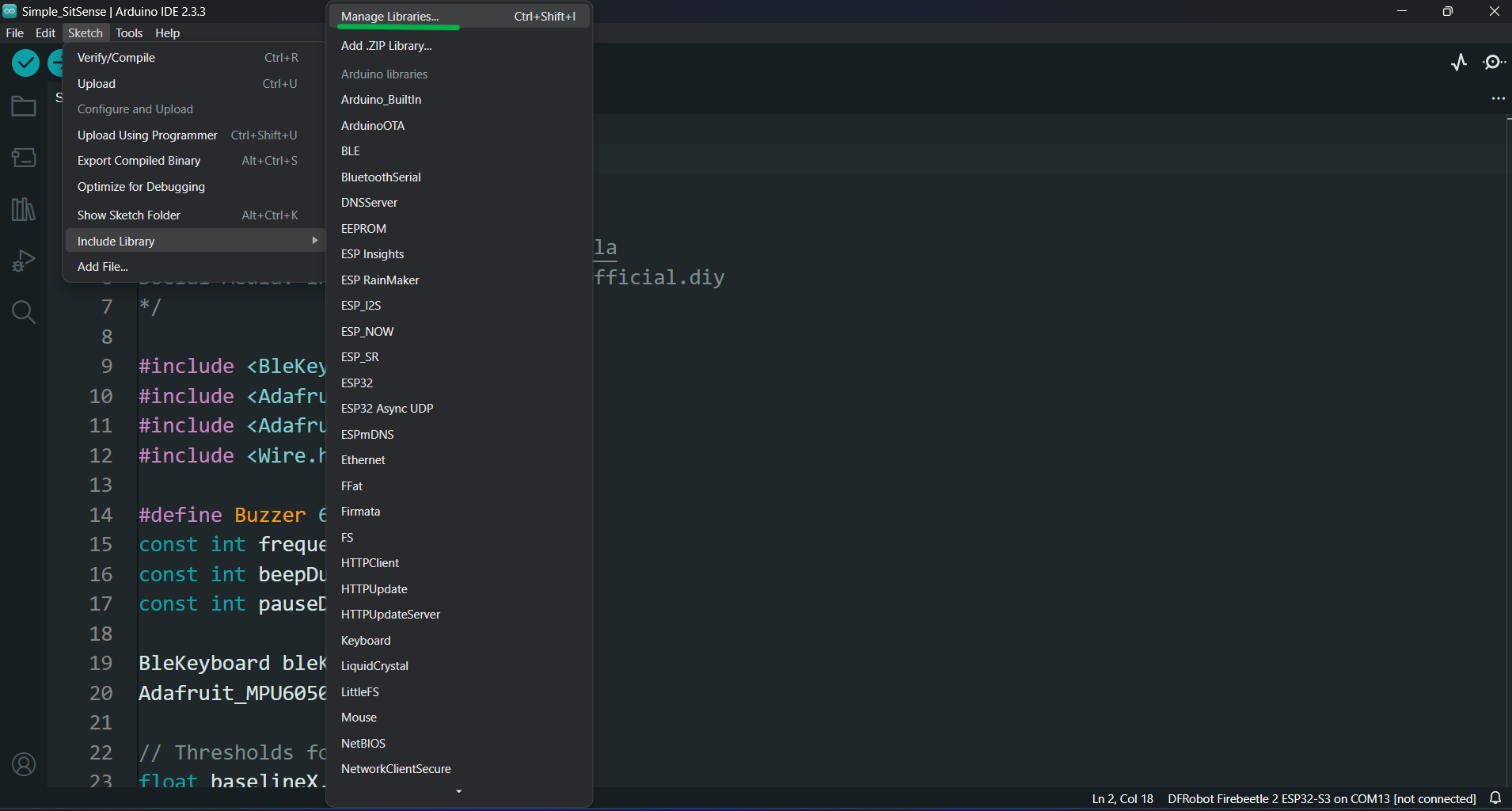Select Export Compiled Binary
The width and height of the screenshot is (1512, 811).
(194, 161)
